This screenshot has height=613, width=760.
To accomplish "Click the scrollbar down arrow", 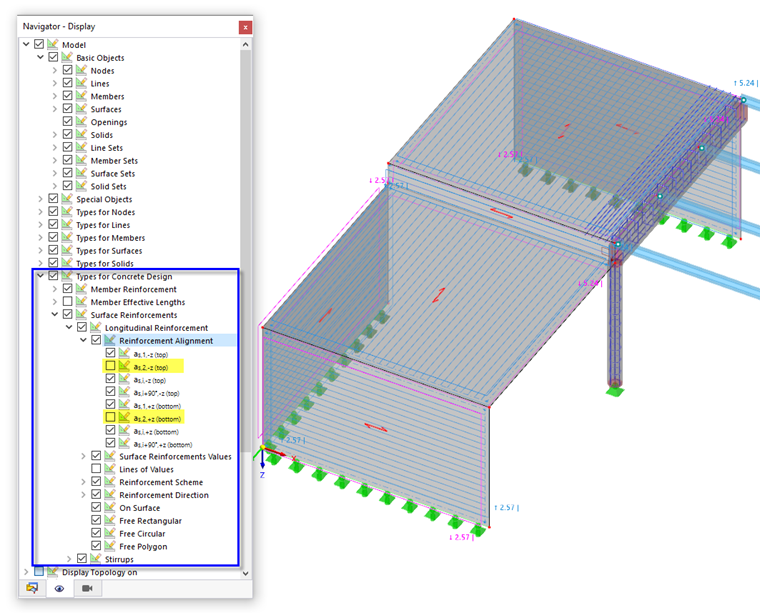I will point(246,573).
